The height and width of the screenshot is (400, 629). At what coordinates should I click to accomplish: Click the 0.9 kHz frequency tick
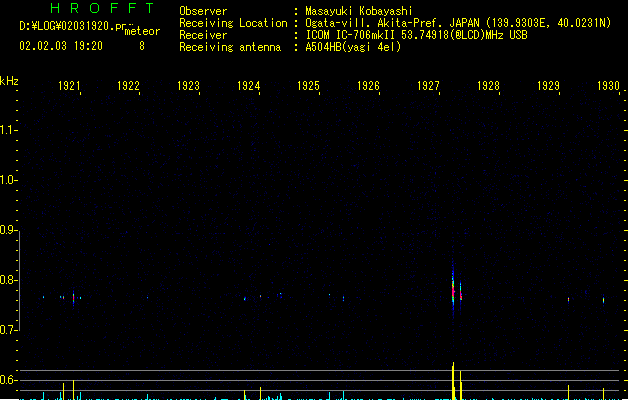pyautogui.click(x=8, y=230)
